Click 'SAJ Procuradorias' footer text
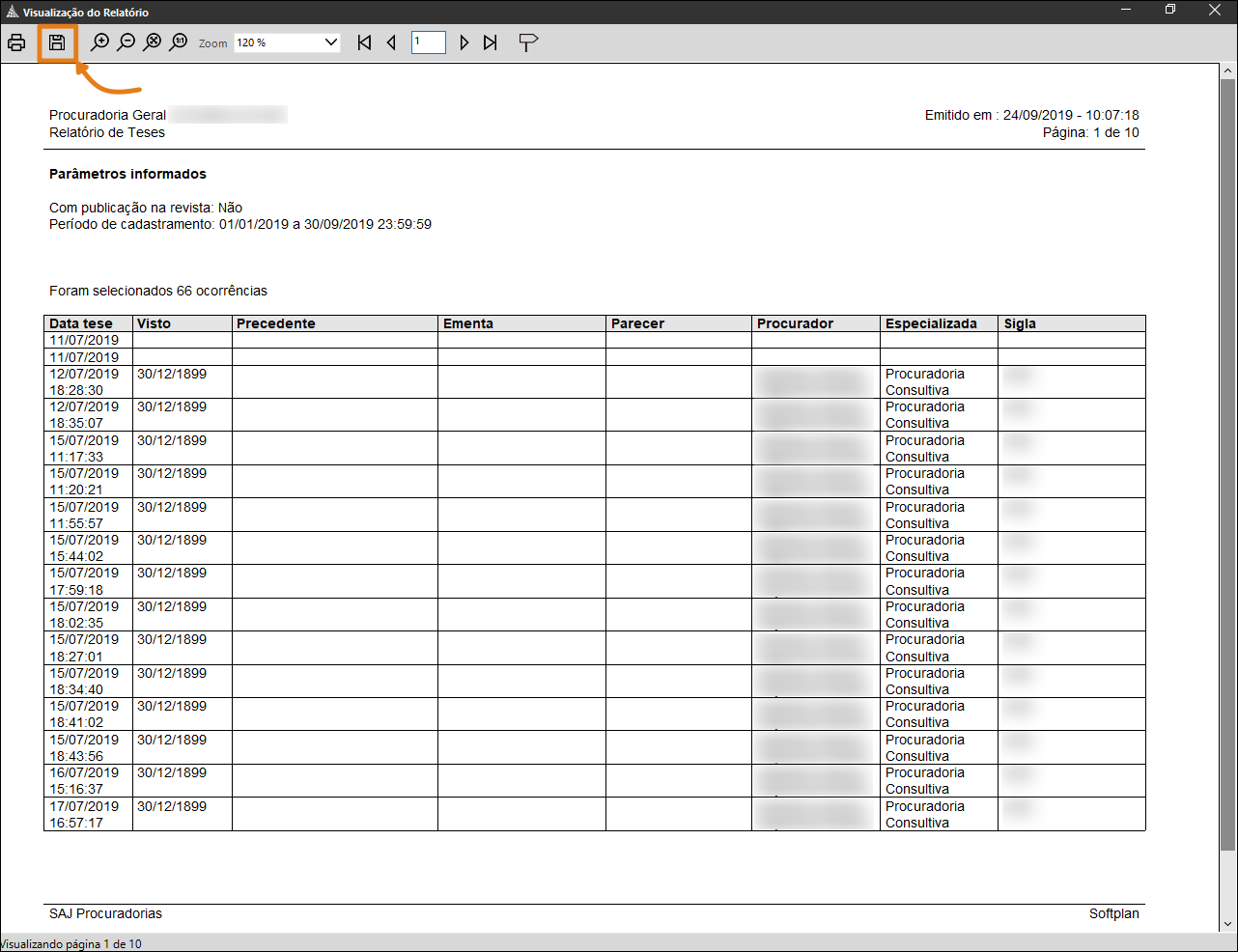The height and width of the screenshot is (952, 1238). [105, 913]
